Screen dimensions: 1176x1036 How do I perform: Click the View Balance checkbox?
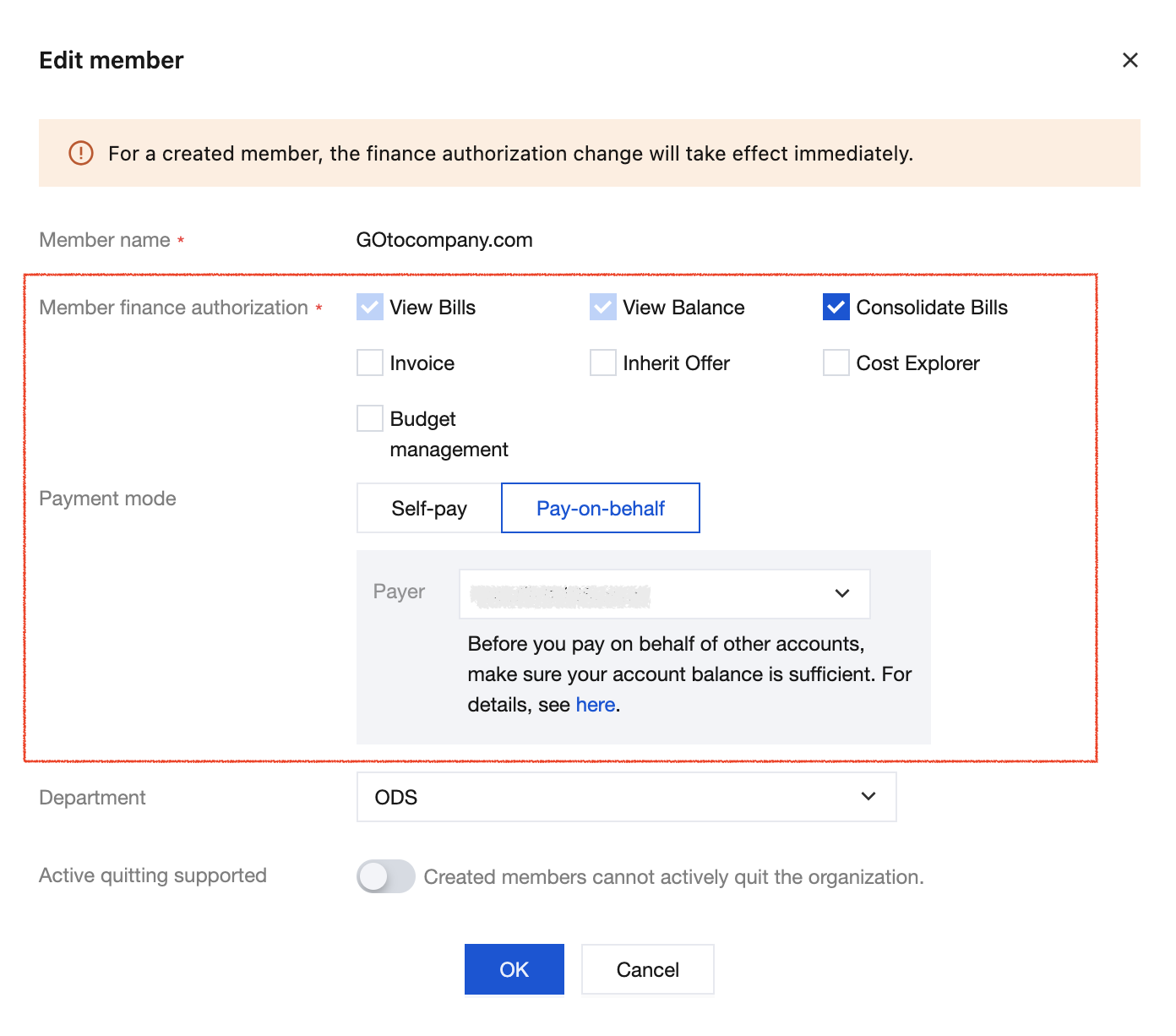tap(603, 307)
